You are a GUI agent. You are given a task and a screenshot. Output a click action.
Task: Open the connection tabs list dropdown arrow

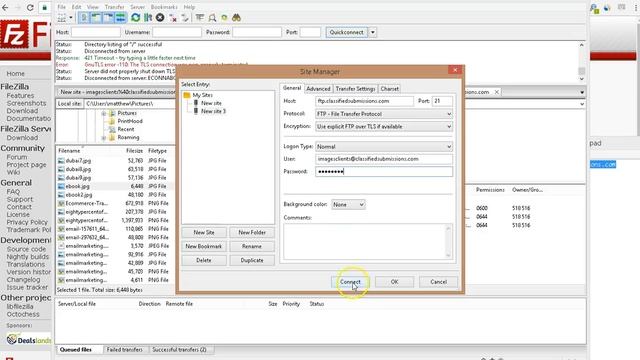coord(582,92)
